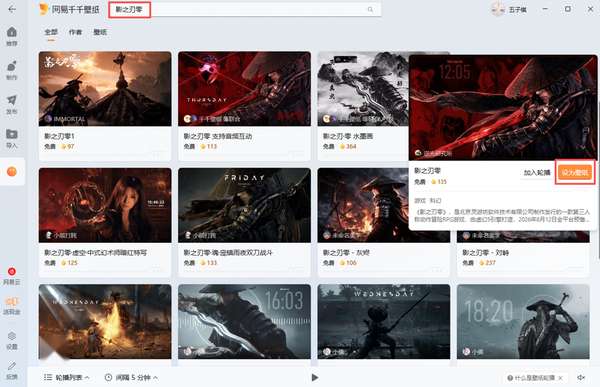Open the author avatar on the 水墨画 card
Viewport: 600px width, 387px height.
pyautogui.click(x=326, y=119)
